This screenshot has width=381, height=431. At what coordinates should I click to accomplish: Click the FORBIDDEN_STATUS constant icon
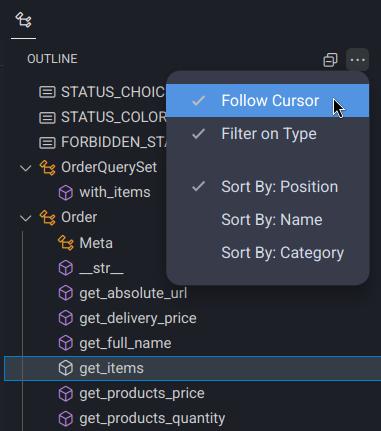[47, 142]
